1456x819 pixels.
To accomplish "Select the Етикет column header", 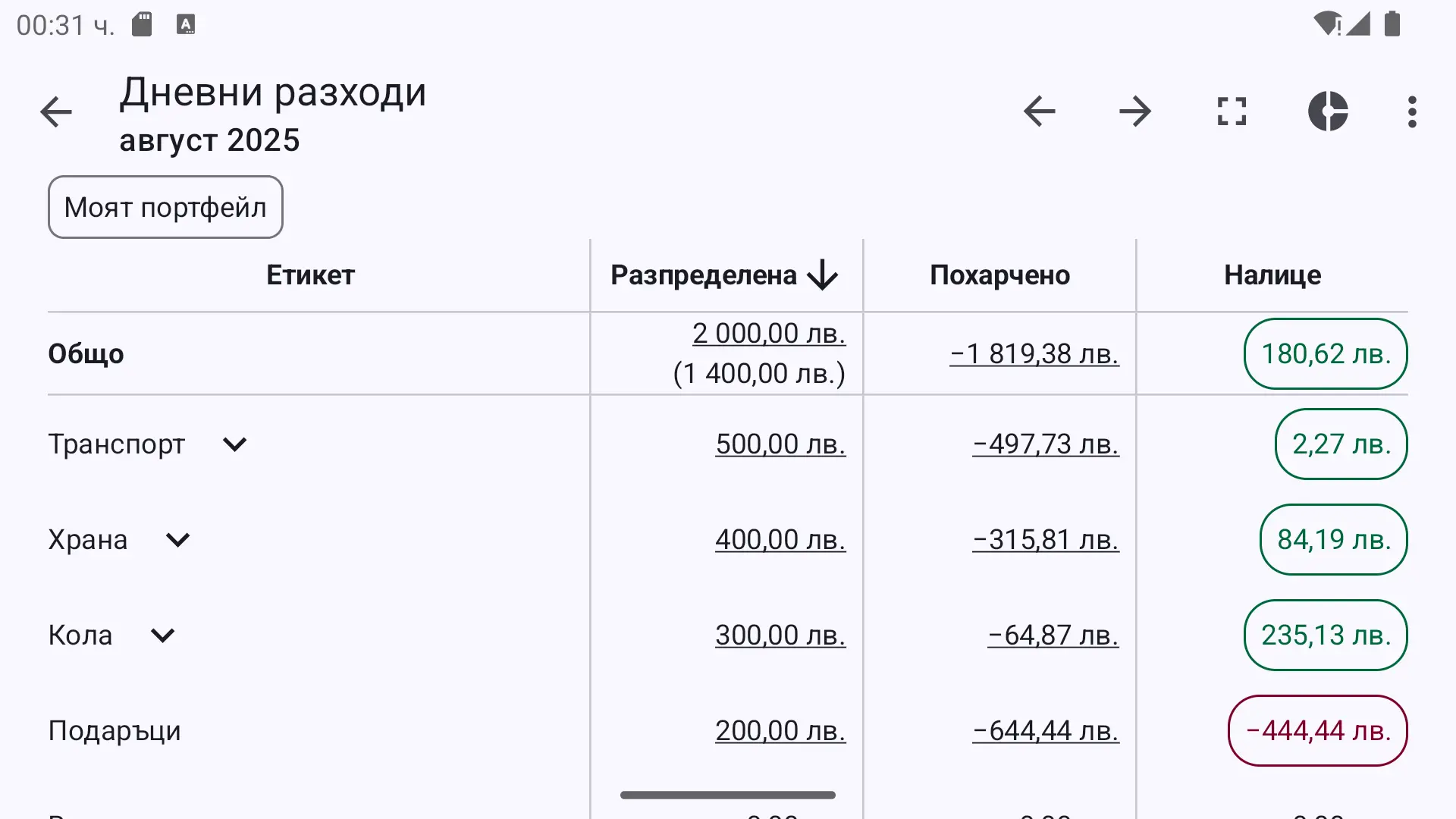I will coord(310,275).
